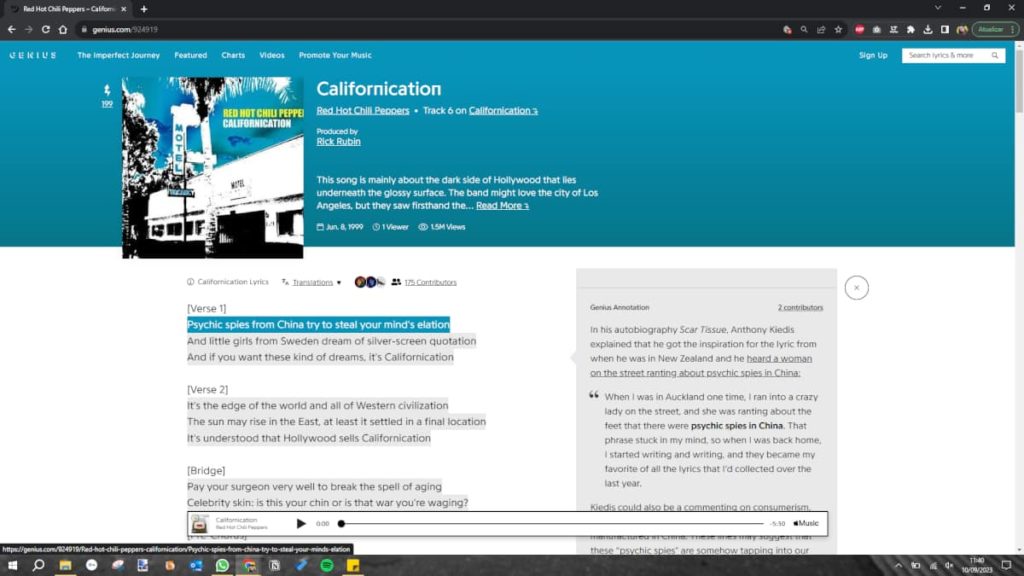The image size is (1024, 576).
Task: Open the 175 Contributors link
Action: point(430,282)
